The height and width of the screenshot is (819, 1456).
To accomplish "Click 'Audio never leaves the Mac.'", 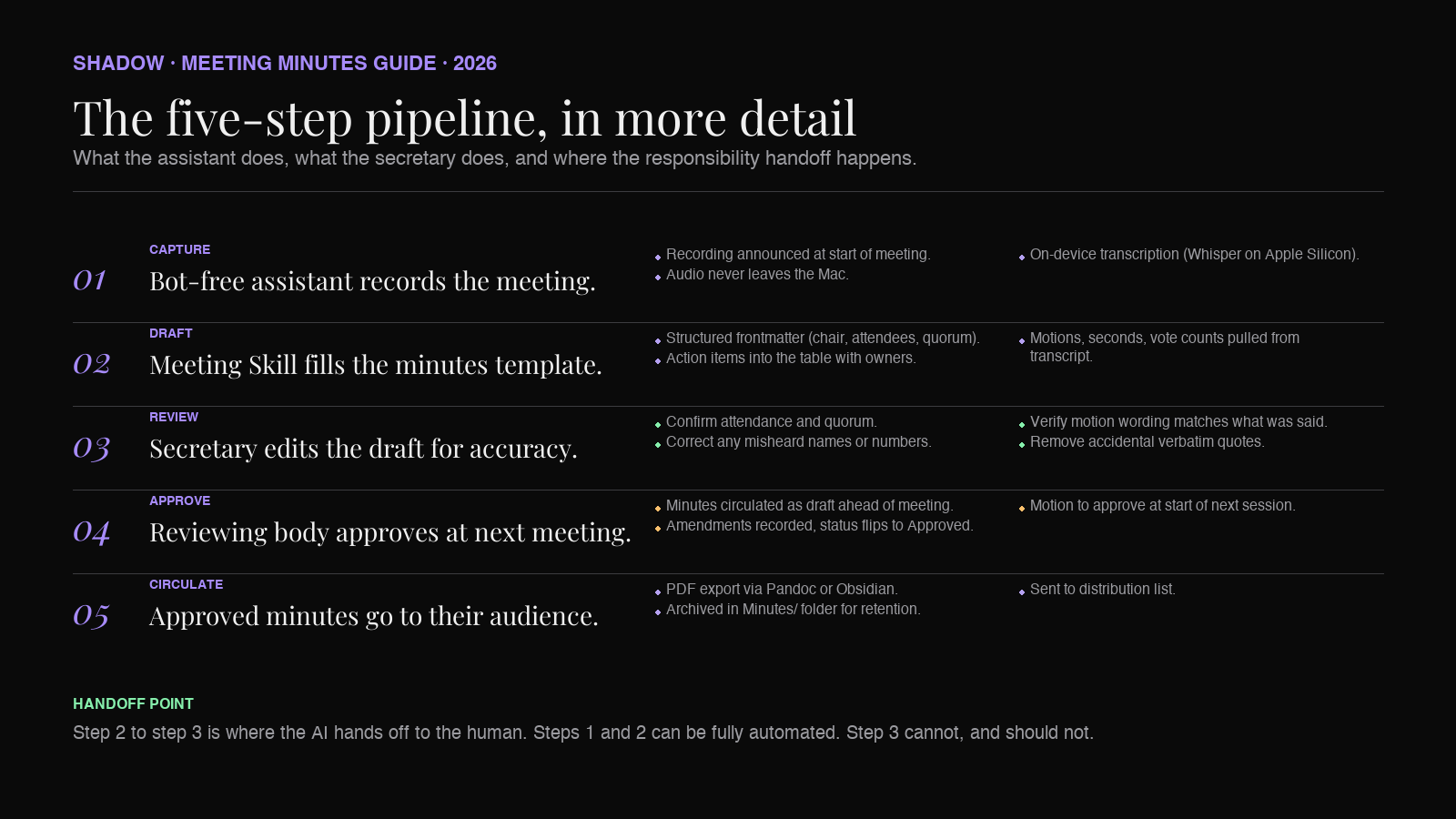I will tap(757, 275).
